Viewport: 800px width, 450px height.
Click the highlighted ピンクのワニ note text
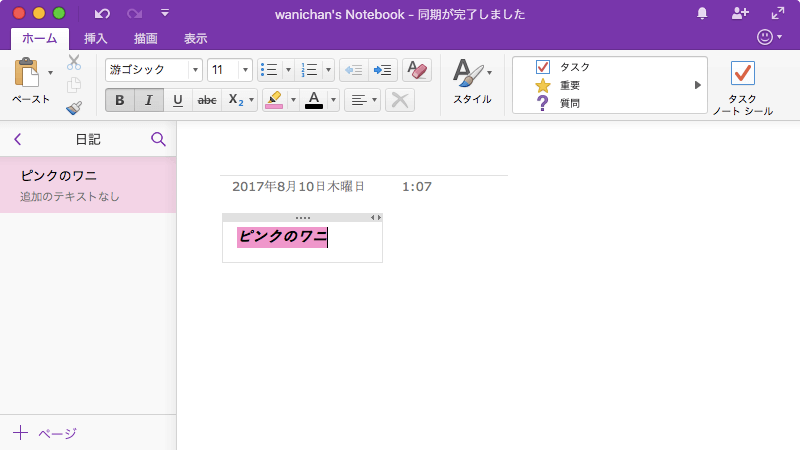click(x=282, y=237)
